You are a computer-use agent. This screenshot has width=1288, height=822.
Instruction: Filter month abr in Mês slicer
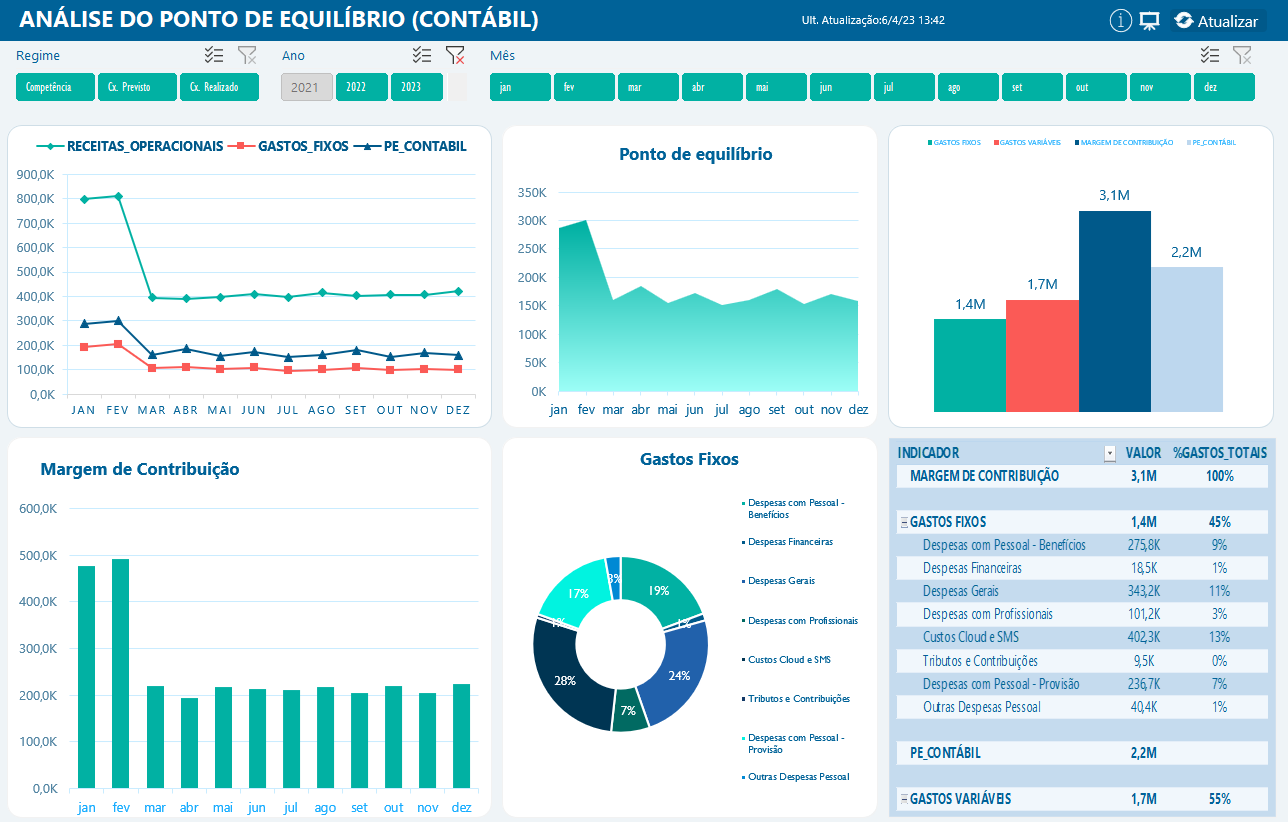pyautogui.click(x=712, y=87)
